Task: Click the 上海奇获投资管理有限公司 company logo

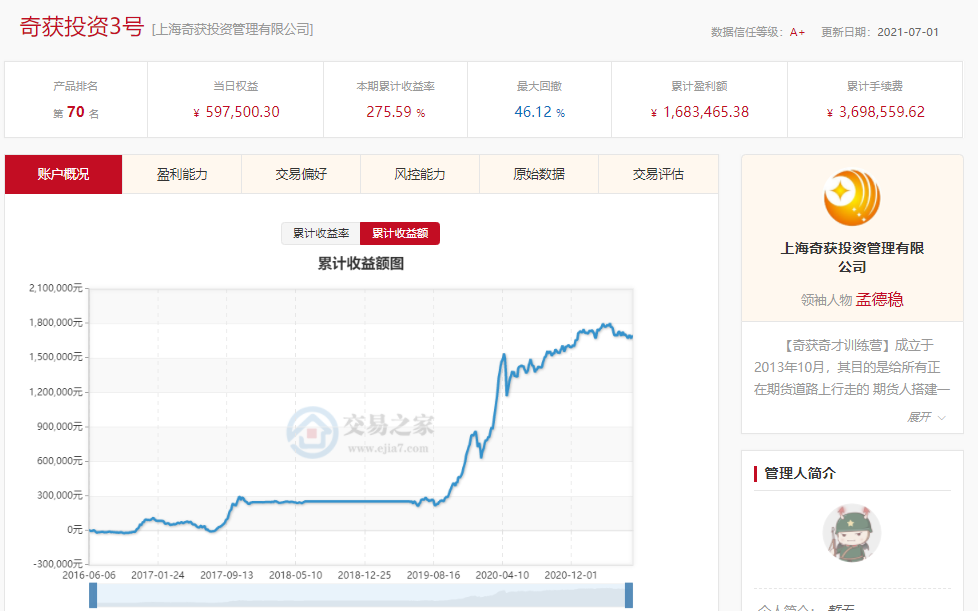Action: [x=852, y=198]
